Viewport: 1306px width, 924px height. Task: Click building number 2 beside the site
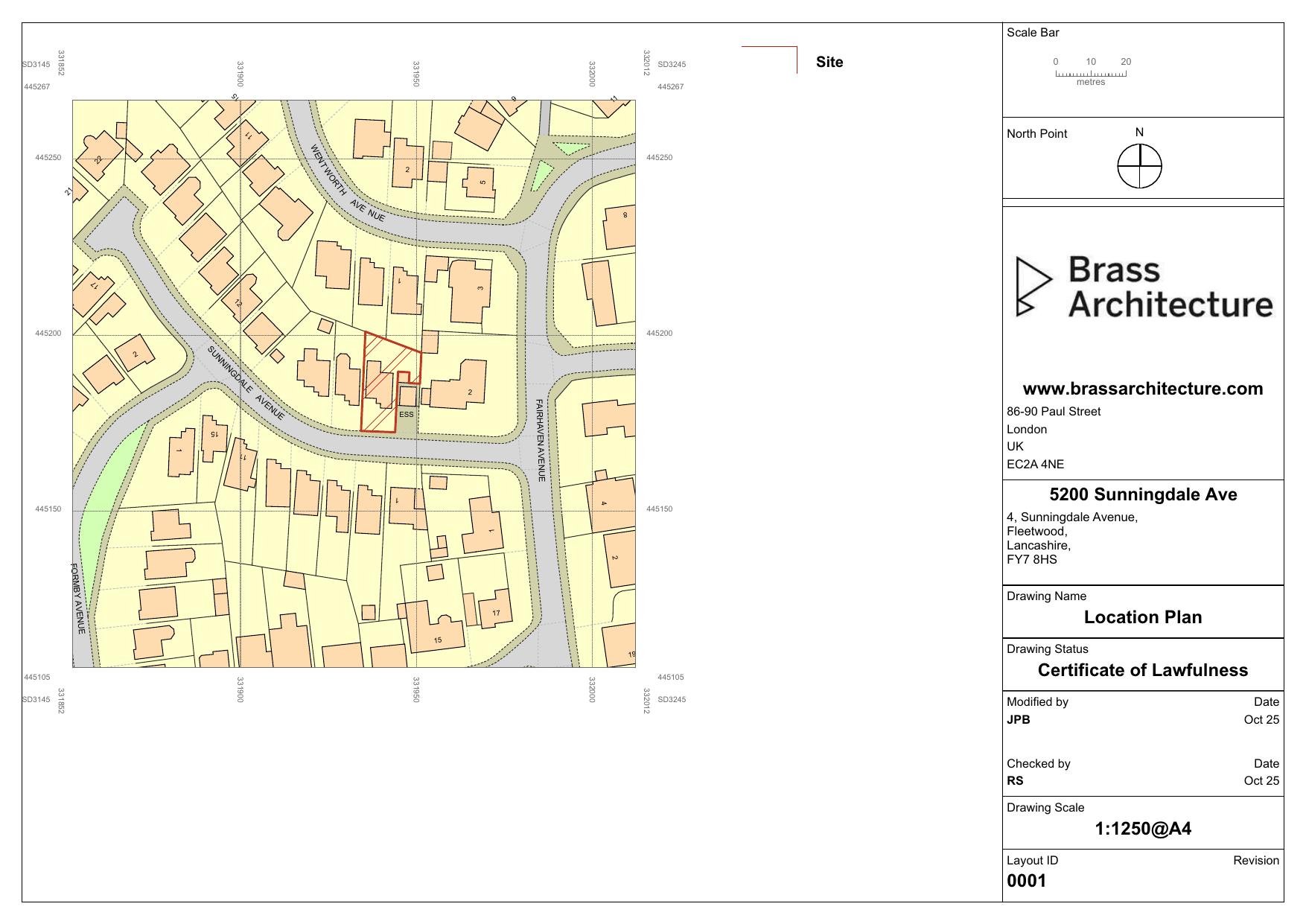click(x=471, y=390)
